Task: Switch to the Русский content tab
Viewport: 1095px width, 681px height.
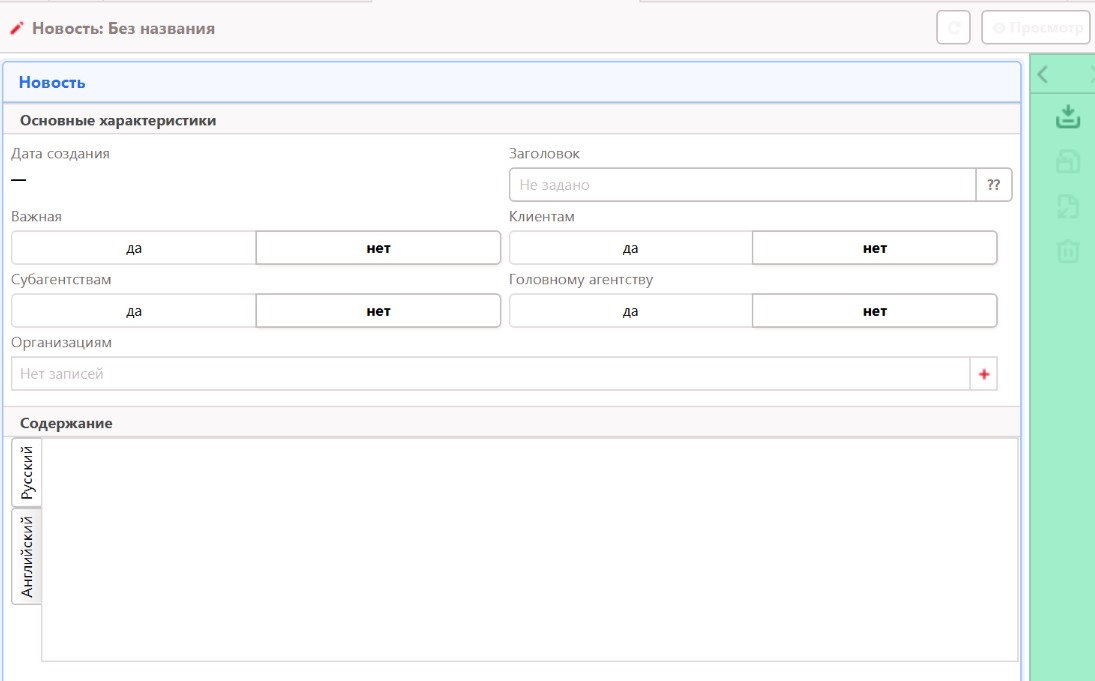Action: (x=27, y=473)
